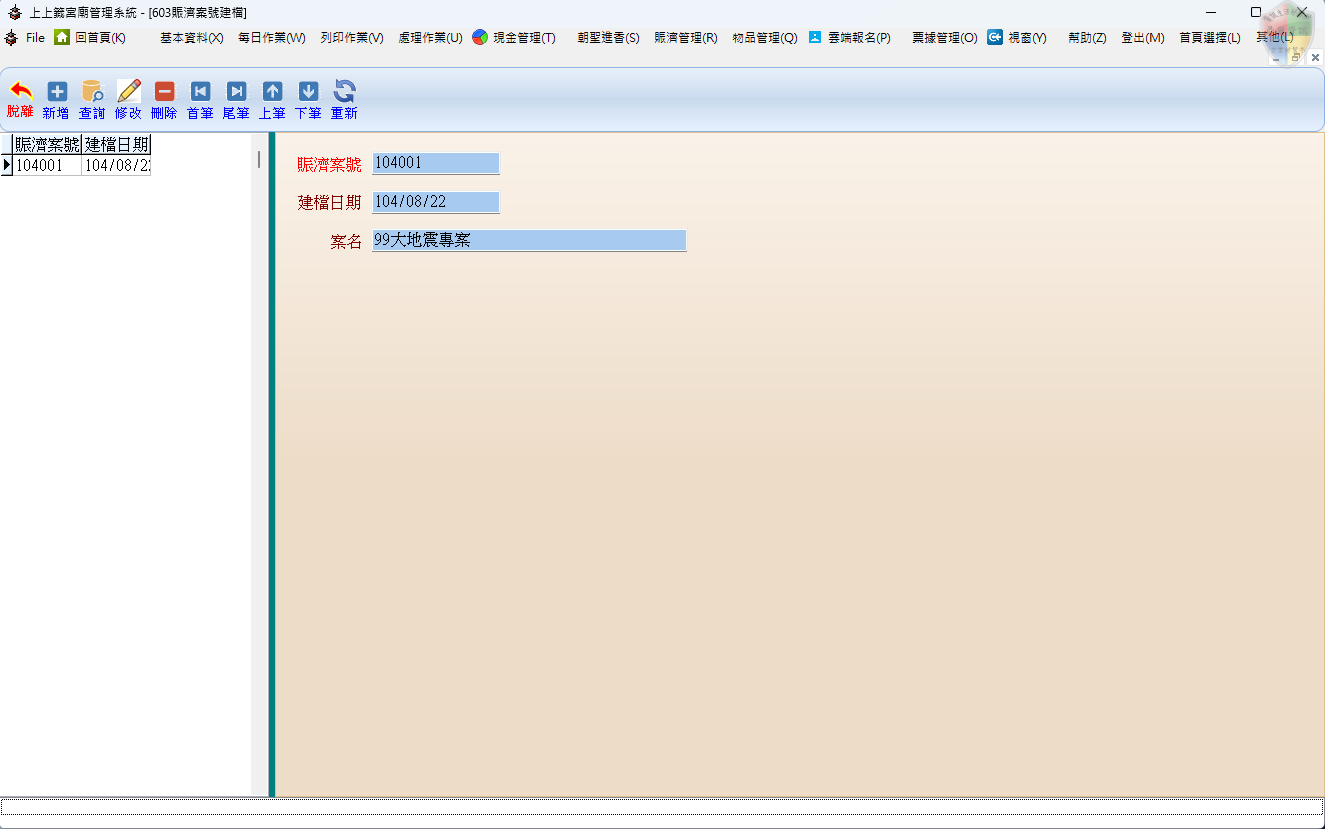Go to next record with 下筆
Viewport: 1325px width, 829px height.
click(308, 92)
